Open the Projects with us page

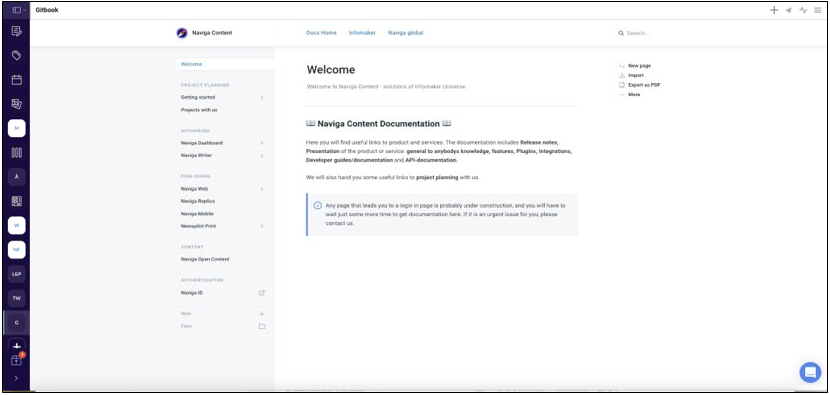point(199,110)
